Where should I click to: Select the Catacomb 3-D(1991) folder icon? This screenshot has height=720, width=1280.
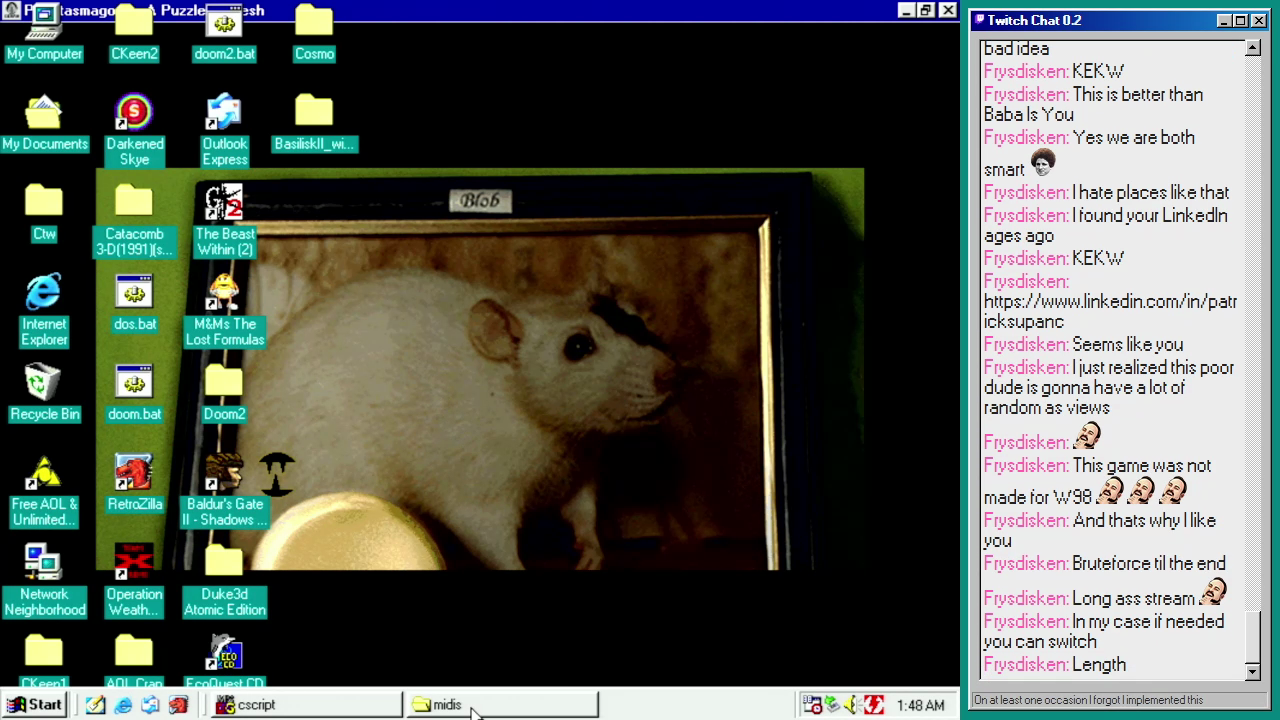[x=134, y=221]
